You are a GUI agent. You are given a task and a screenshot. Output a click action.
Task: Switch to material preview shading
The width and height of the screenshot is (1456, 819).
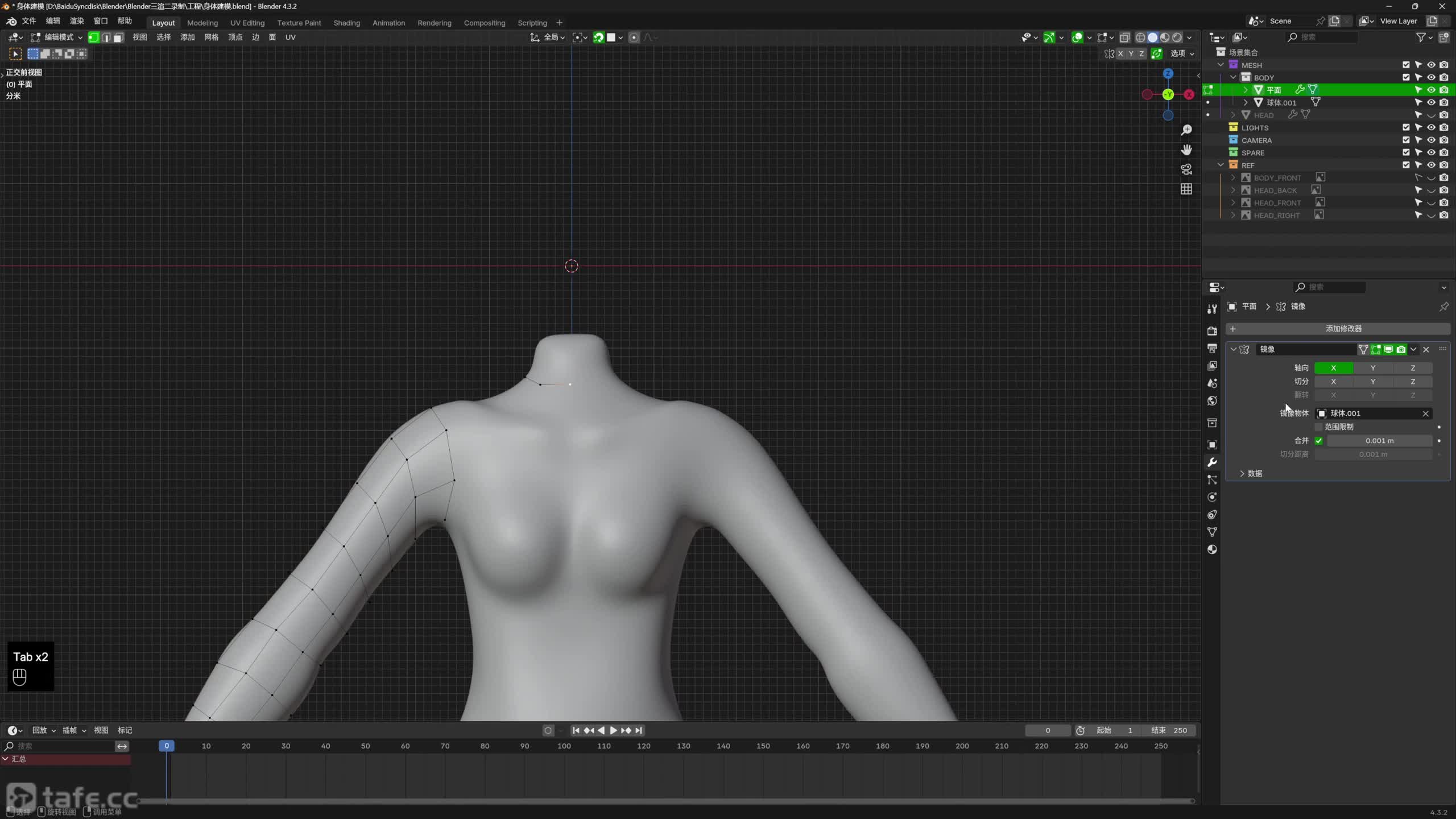pos(1165,38)
